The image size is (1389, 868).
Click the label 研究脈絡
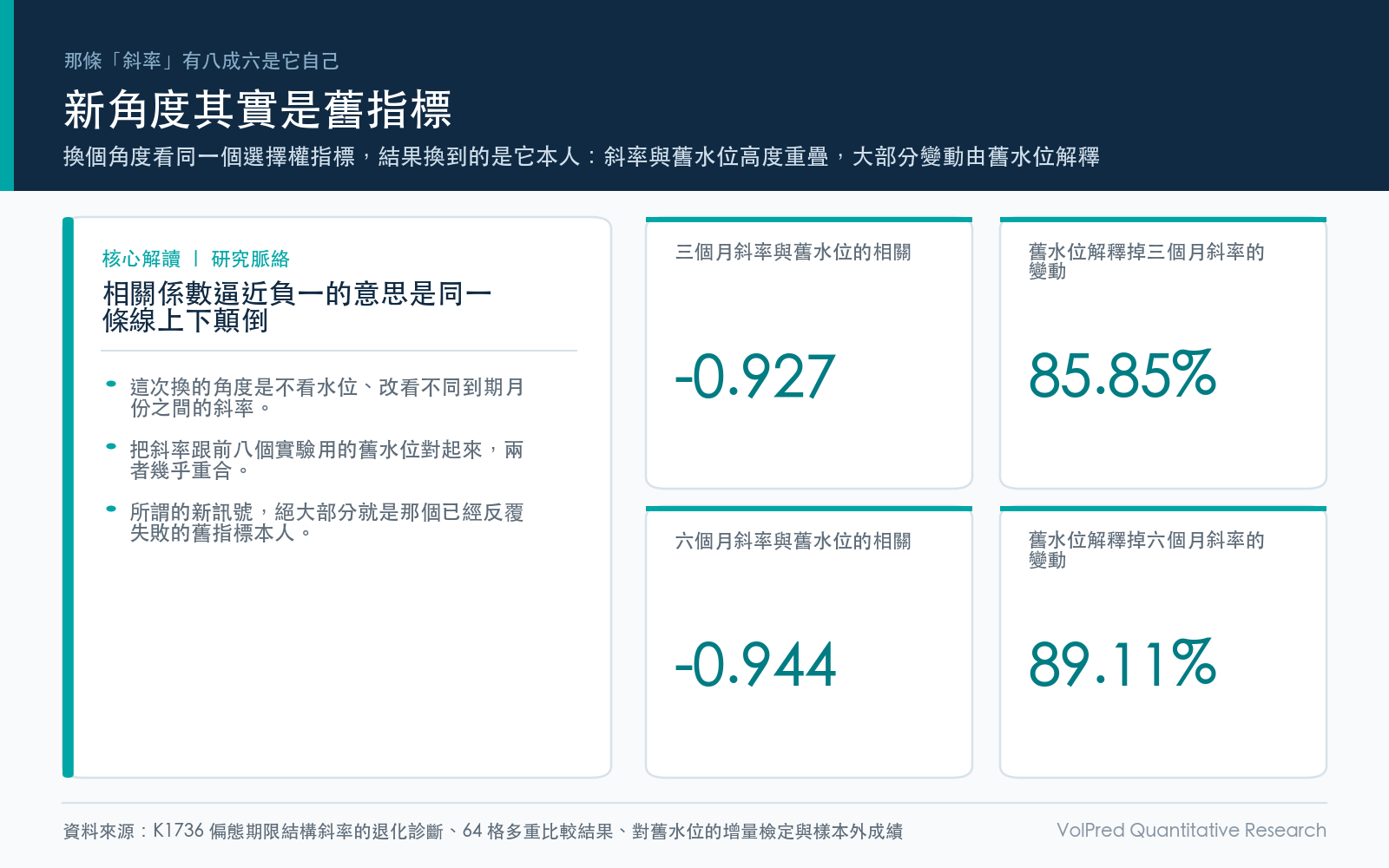[x=251, y=259]
